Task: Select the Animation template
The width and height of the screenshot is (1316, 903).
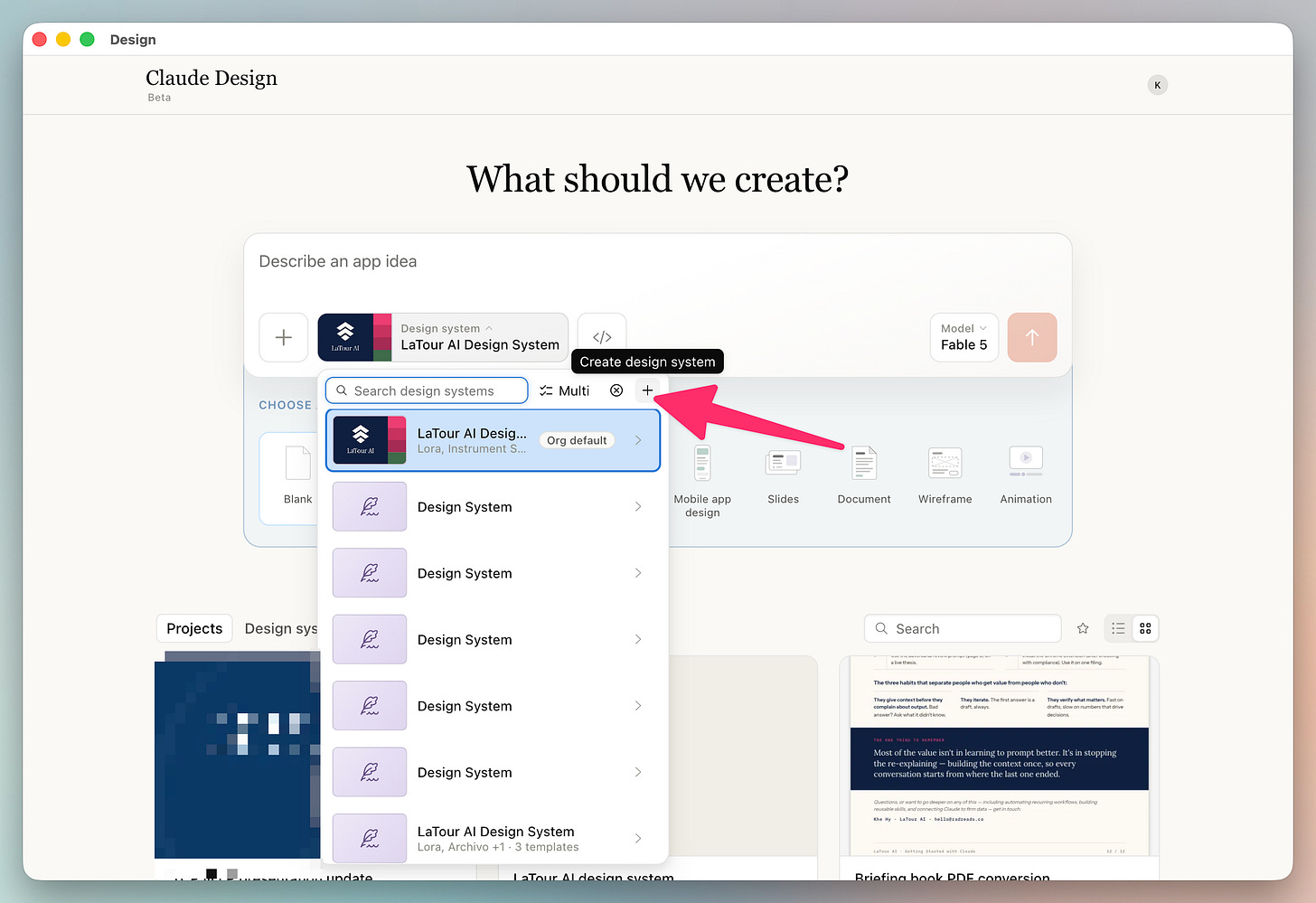Action: 1026,476
